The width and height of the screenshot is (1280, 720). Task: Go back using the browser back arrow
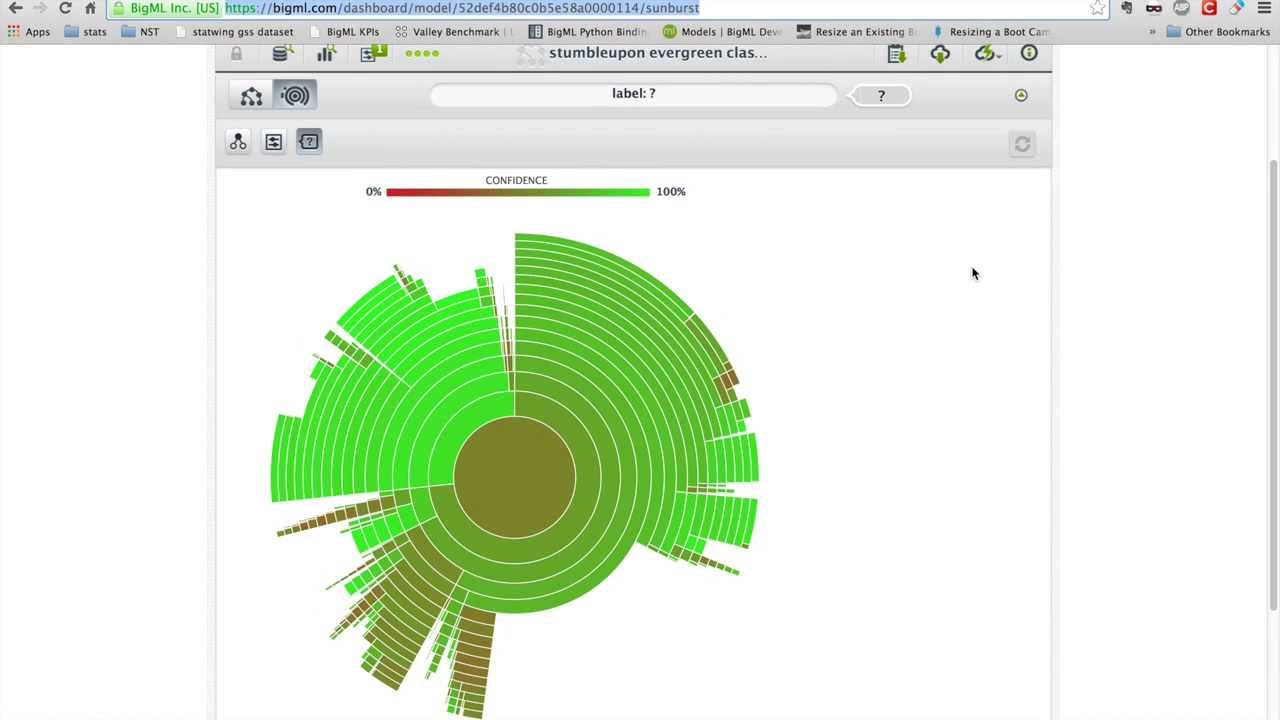[15, 8]
